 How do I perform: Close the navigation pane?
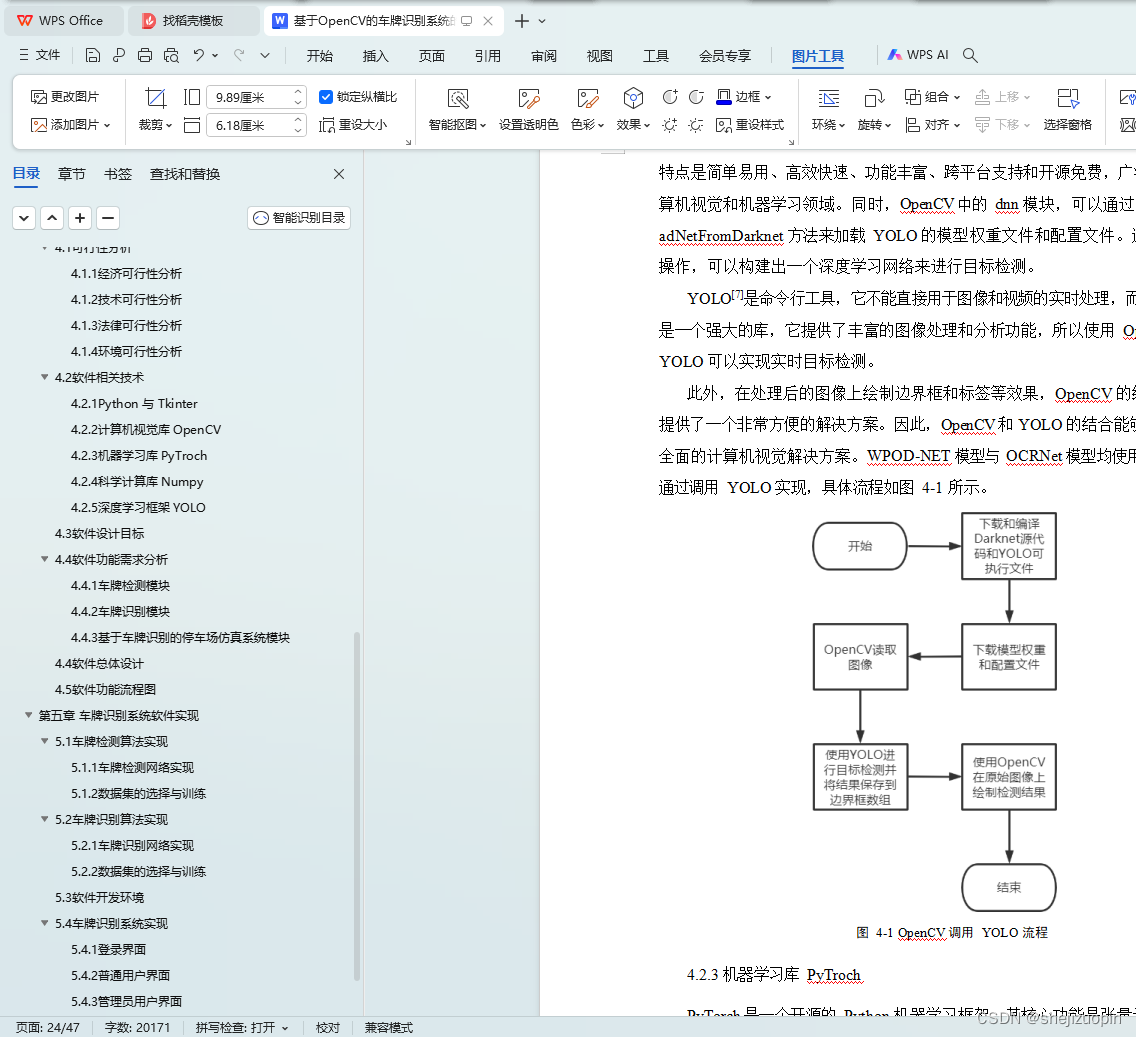339,174
